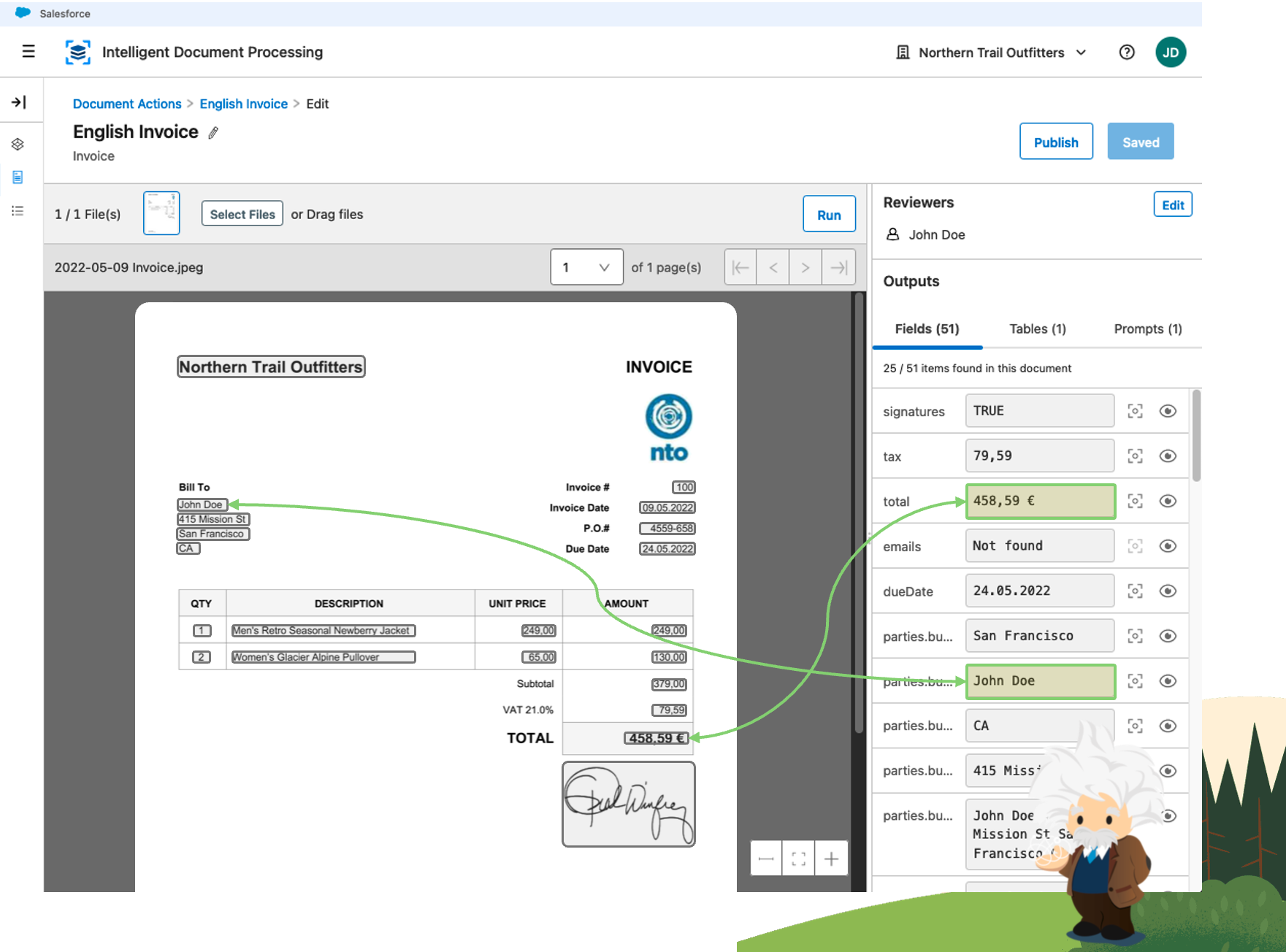
Task: Jump to last document page
Action: click(838, 267)
